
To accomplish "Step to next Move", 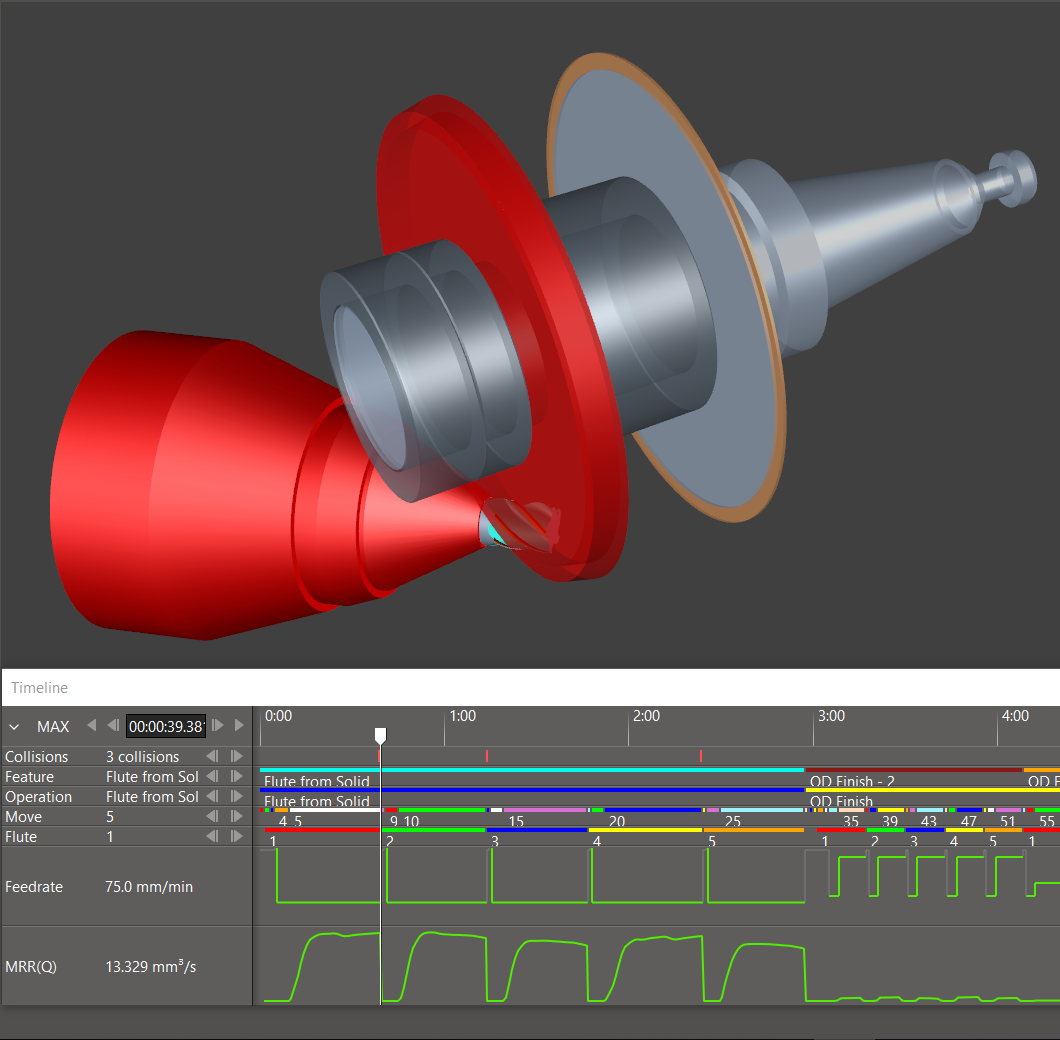I will click(x=237, y=817).
